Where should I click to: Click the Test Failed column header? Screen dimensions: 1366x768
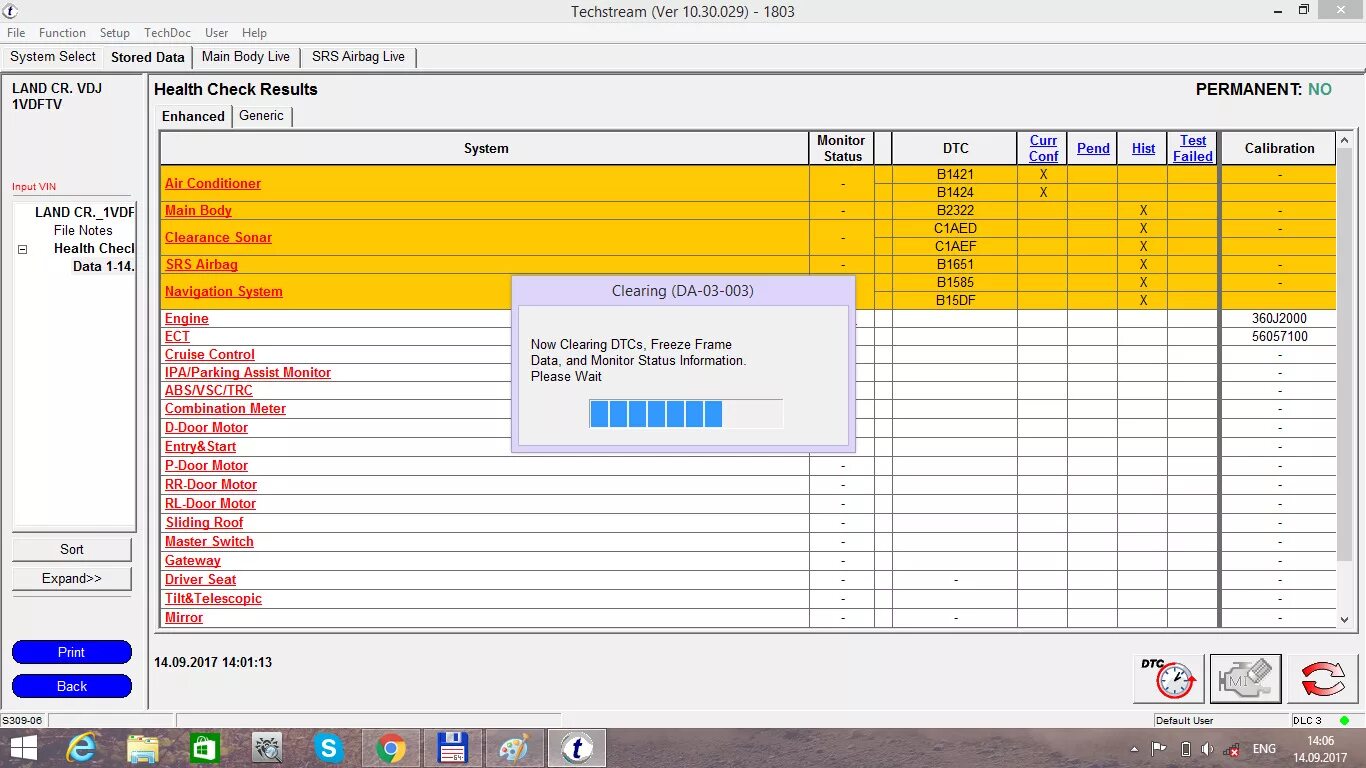(x=1193, y=148)
